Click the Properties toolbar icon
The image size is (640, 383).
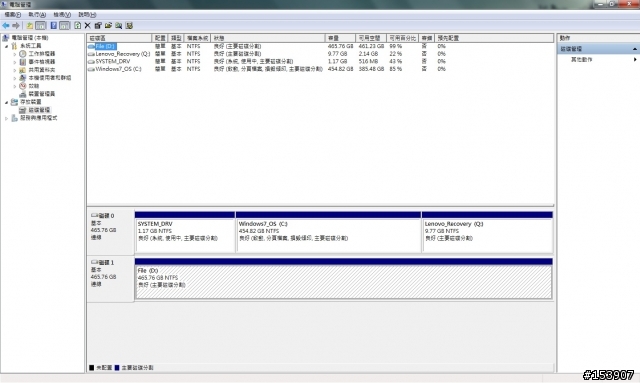98,26
